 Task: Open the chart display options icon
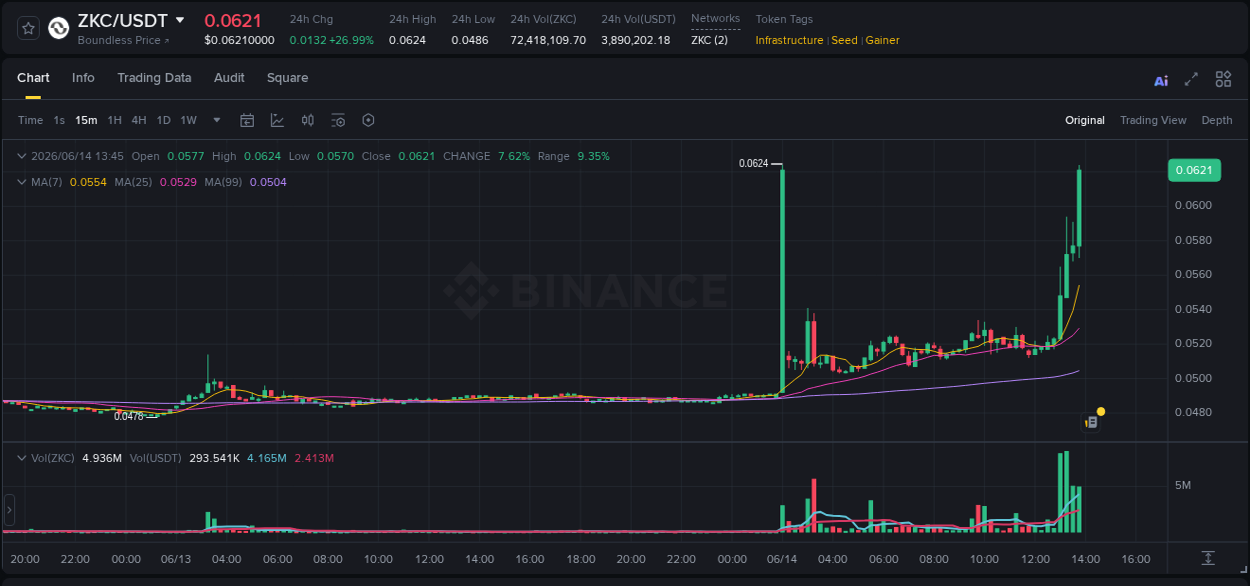pyautogui.click(x=338, y=120)
